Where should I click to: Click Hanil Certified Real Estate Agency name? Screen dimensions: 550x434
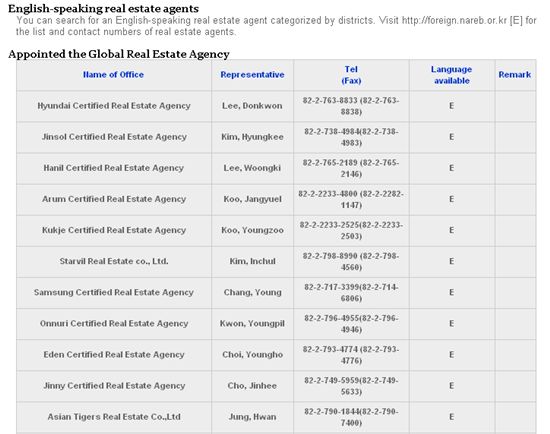coord(114,168)
